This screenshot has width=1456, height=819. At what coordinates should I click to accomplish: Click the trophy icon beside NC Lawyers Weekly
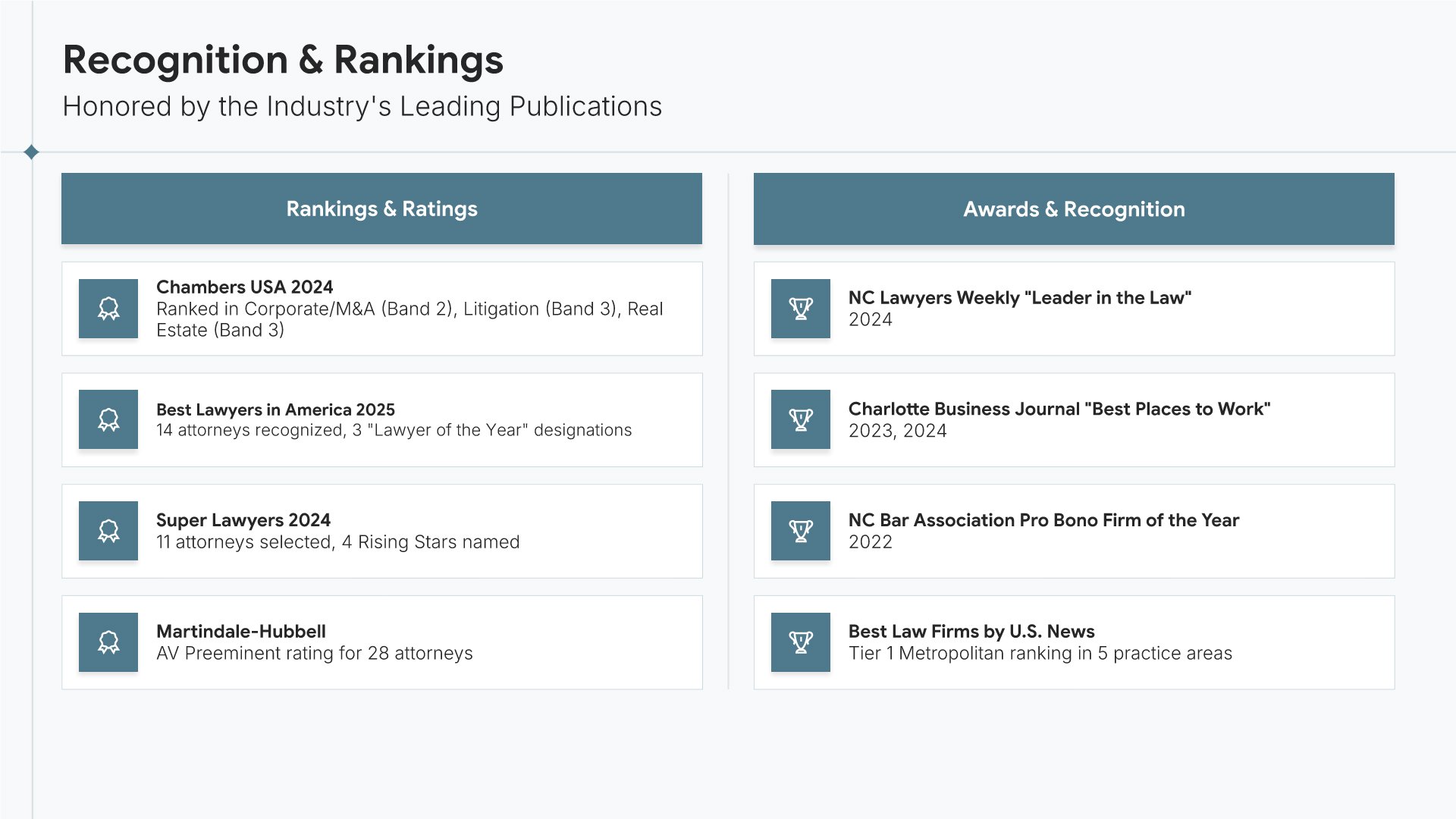point(801,309)
